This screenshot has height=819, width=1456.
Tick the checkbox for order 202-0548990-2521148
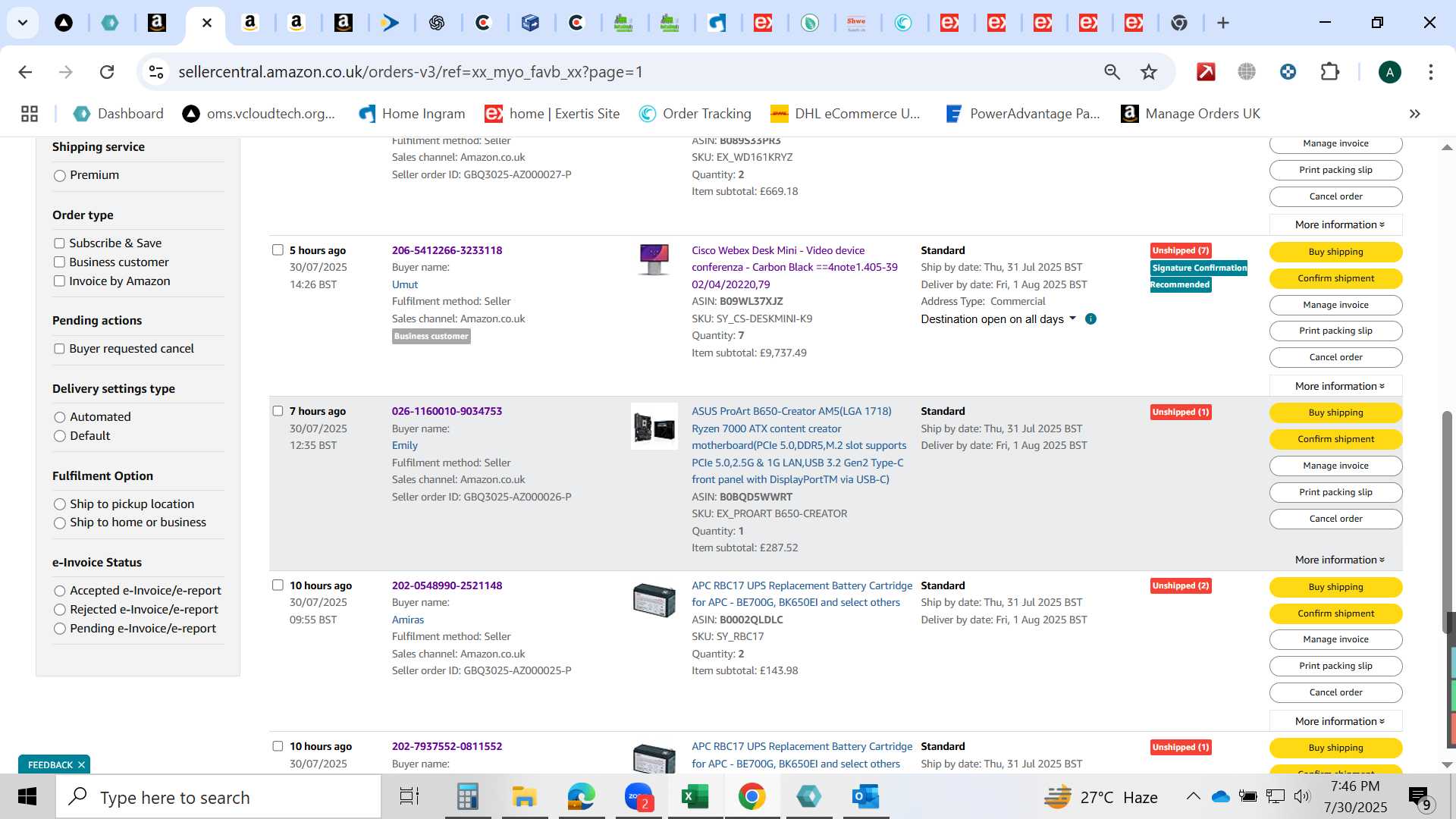click(x=278, y=585)
